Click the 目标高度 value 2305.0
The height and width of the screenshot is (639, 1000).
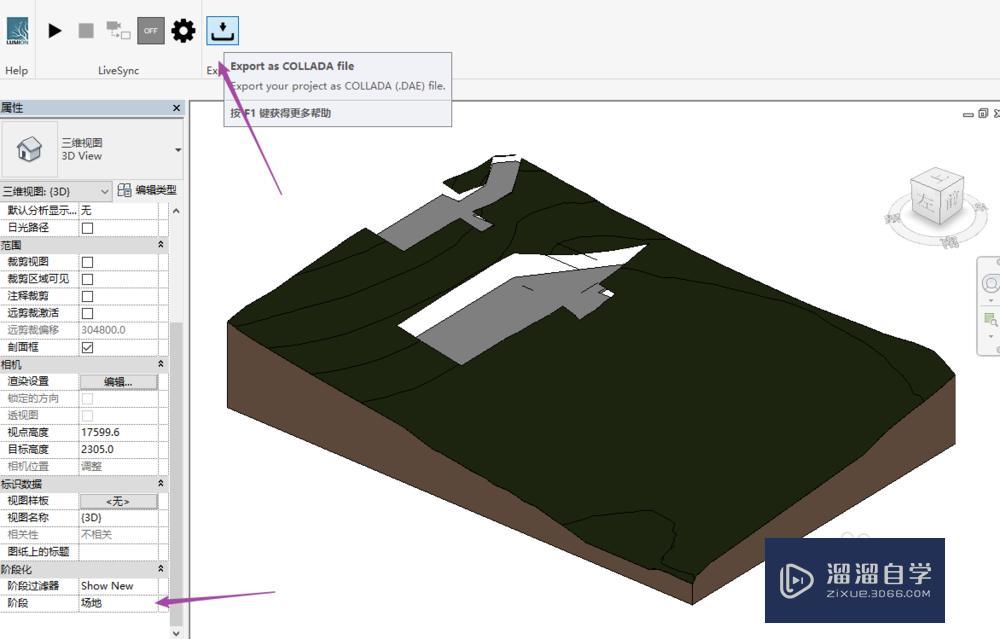(x=119, y=450)
